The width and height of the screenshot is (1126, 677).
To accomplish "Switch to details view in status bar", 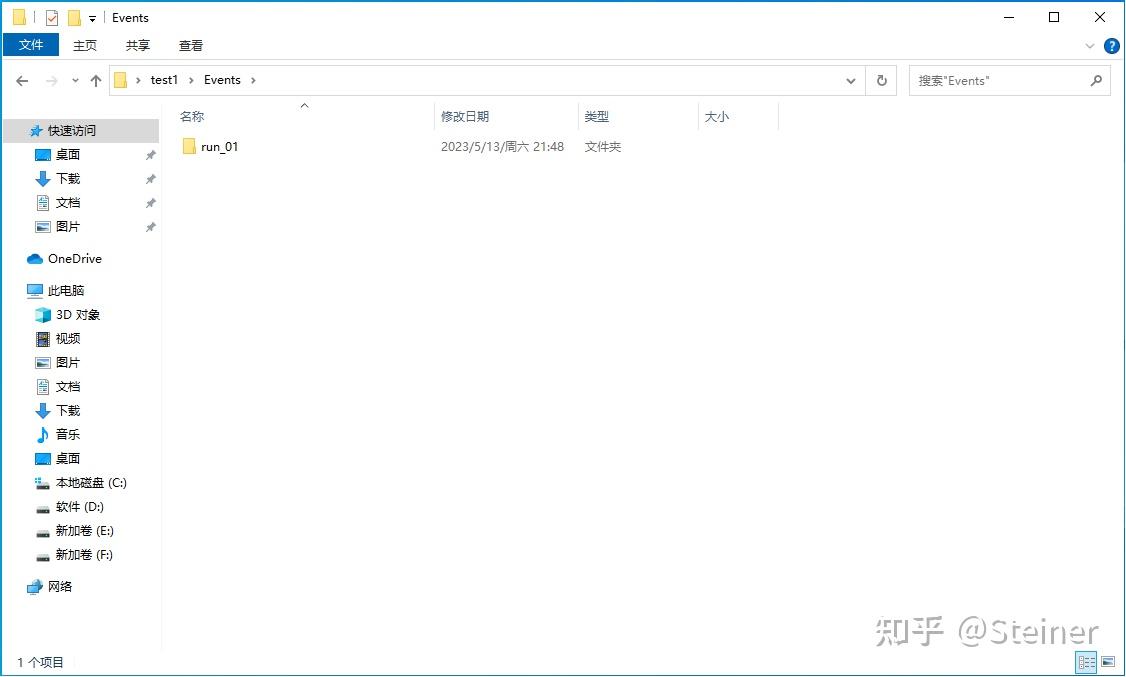I will tap(1086, 662).
